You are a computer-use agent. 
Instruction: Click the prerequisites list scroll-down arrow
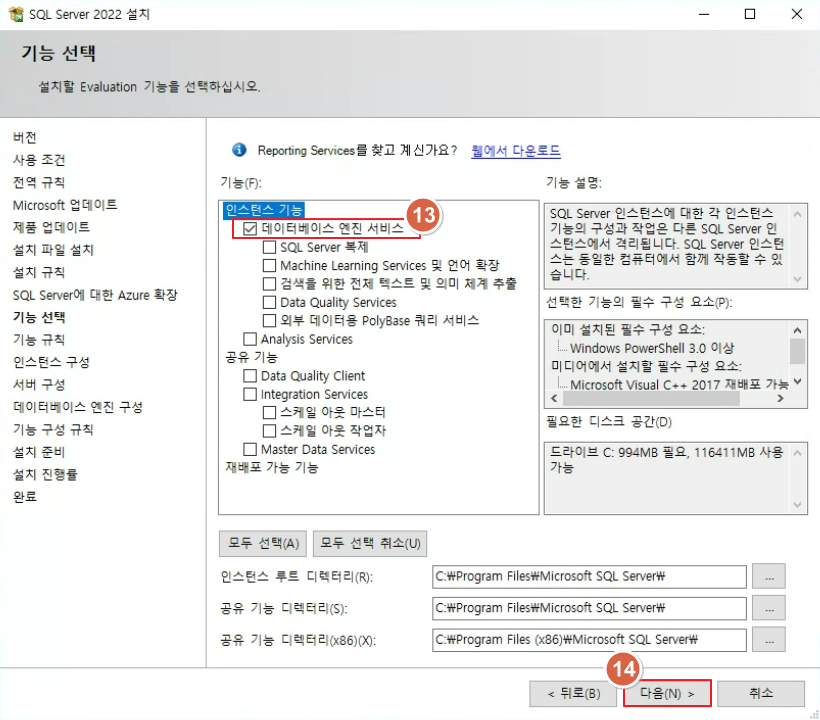tap(797, 382)
